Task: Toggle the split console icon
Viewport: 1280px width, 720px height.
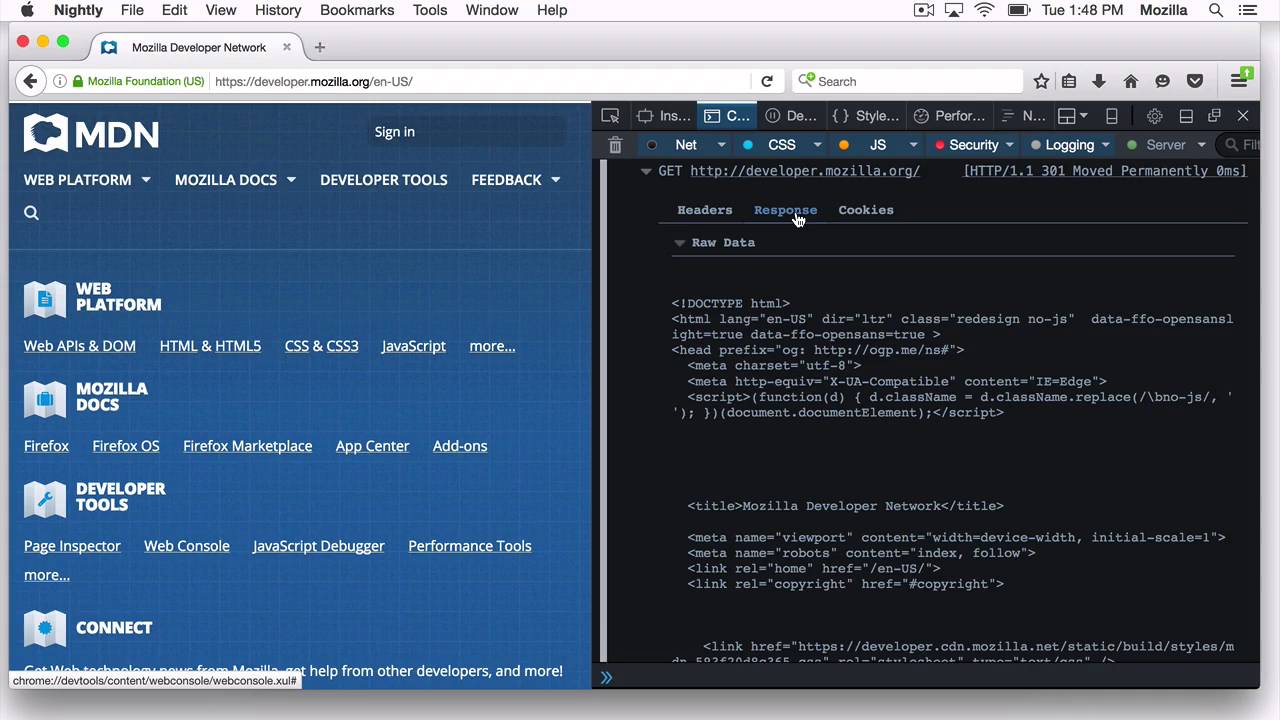Action: pos(1186,116)
